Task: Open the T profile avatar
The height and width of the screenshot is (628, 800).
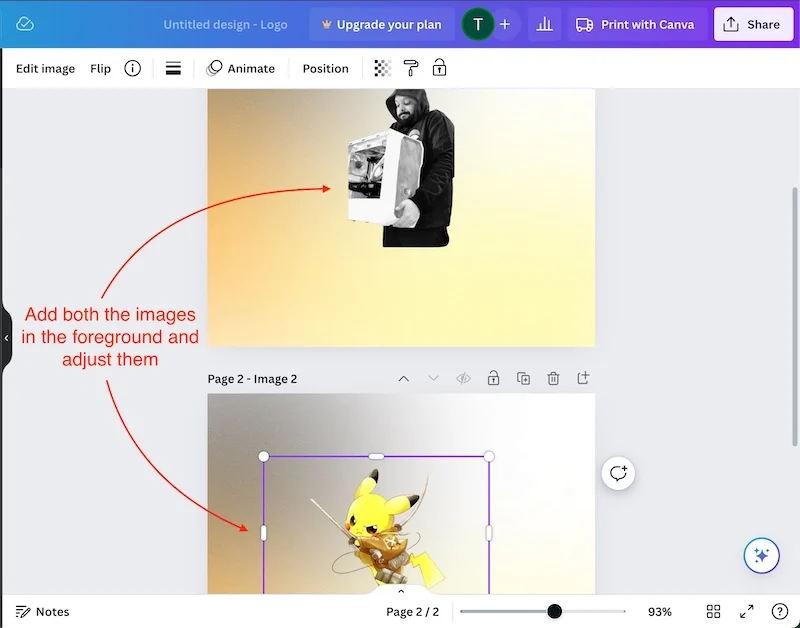Action: tap(478, 24)
